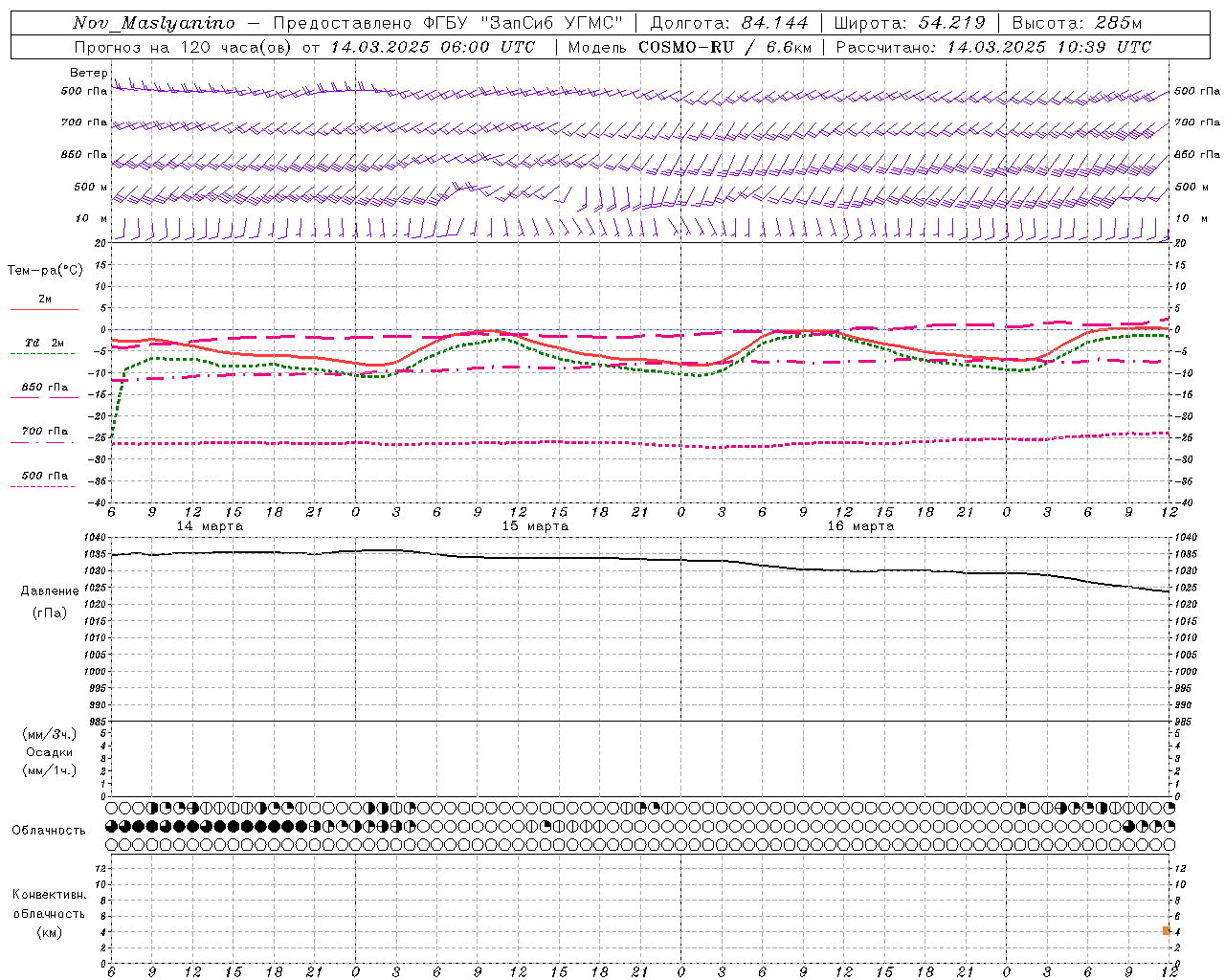Image resolution: width=1225 pixels, height=980 pixels.
Task: Click the 10 м wind level label on left
Action: click(x=92, y=218)
